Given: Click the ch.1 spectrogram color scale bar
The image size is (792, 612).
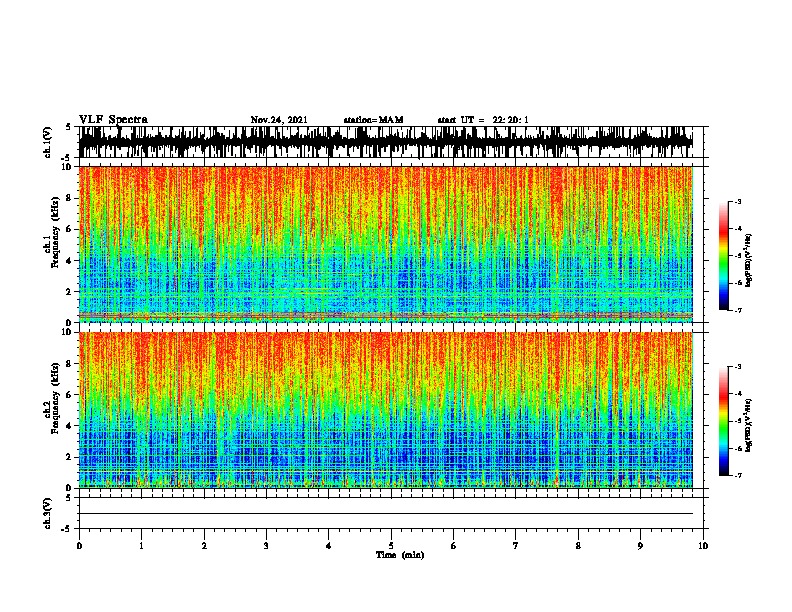Looking at the screenshot, I should [x=724, y=256].
